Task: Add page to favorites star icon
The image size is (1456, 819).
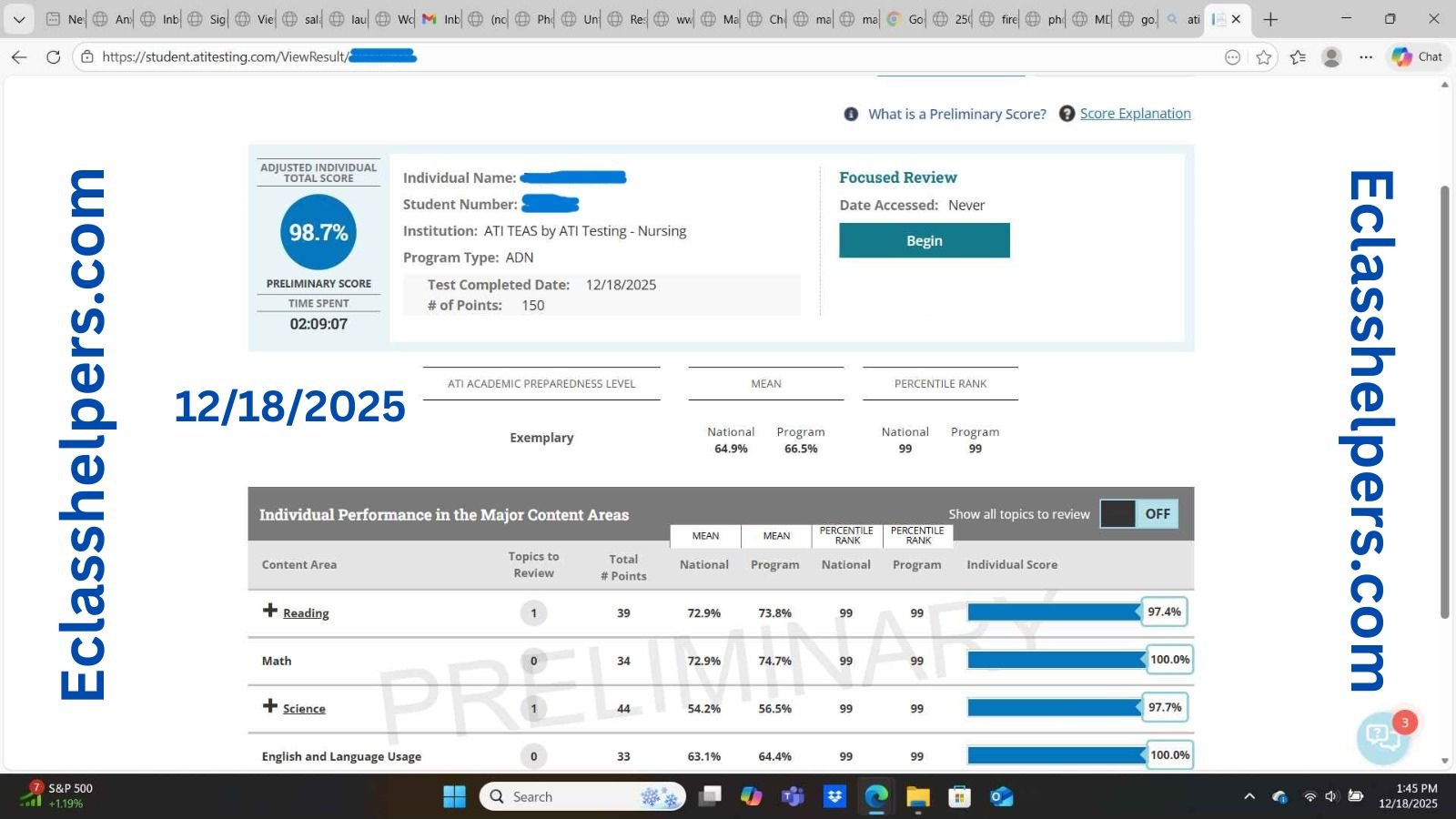Action: click(1263, 57)
